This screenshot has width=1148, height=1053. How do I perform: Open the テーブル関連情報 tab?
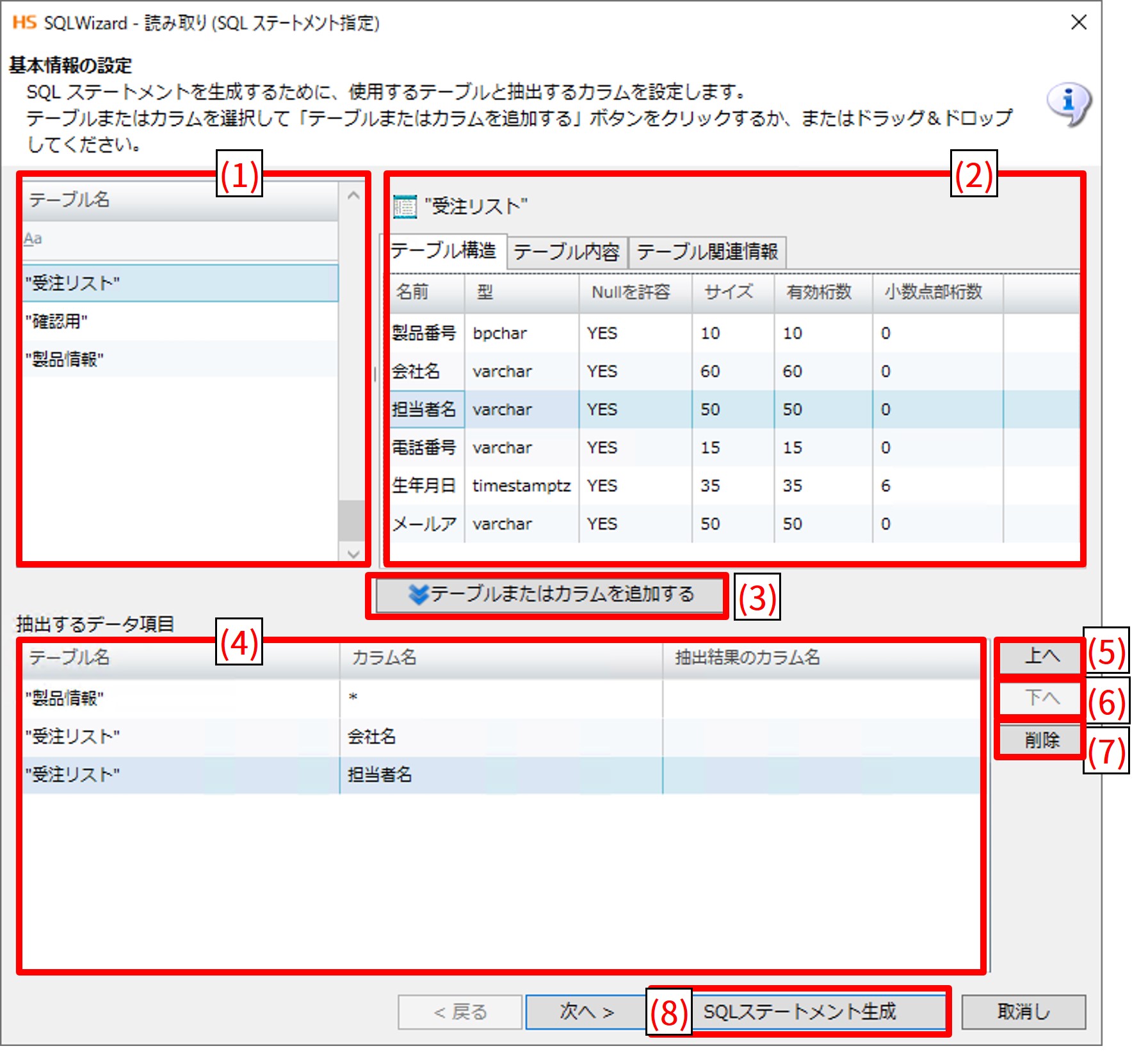[707, 252]
